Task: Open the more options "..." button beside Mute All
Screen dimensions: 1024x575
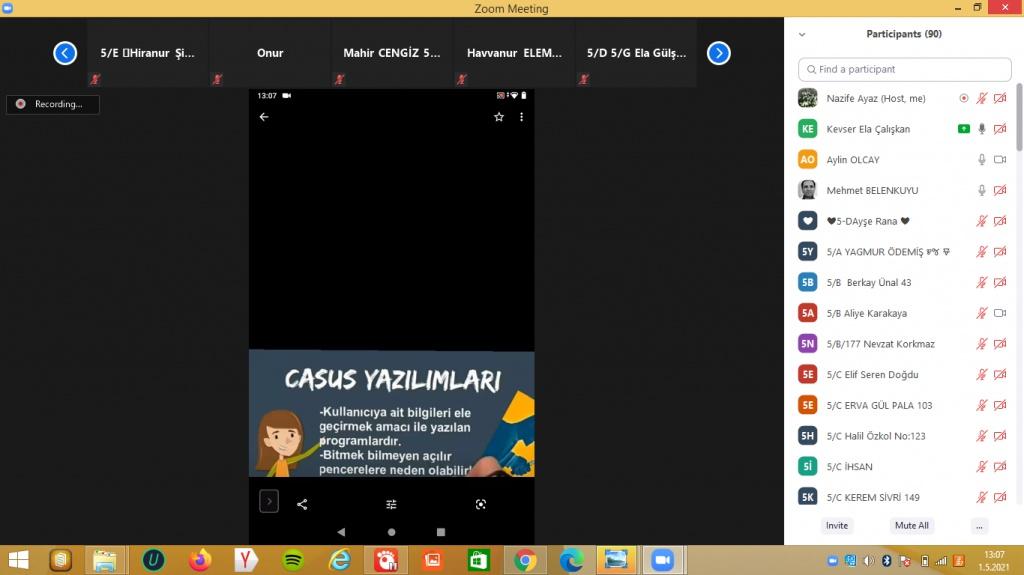Action: point(979,525)
